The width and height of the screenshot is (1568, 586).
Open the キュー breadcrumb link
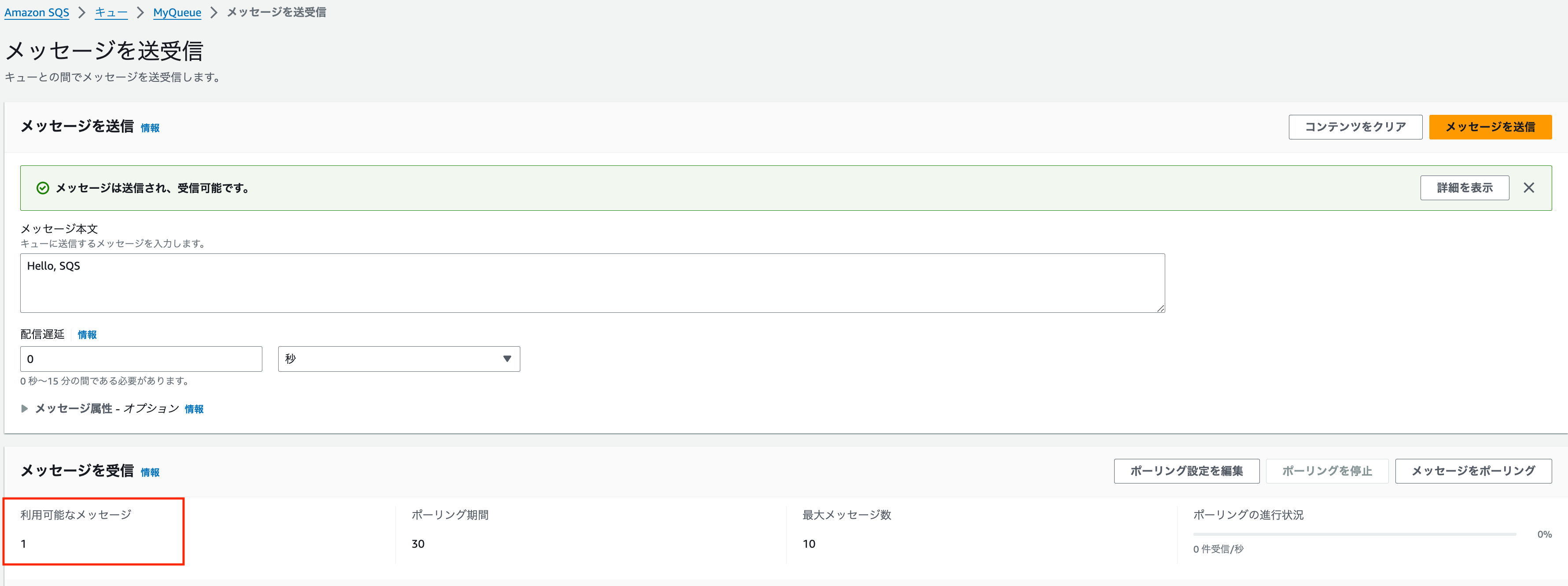[111, 12]
